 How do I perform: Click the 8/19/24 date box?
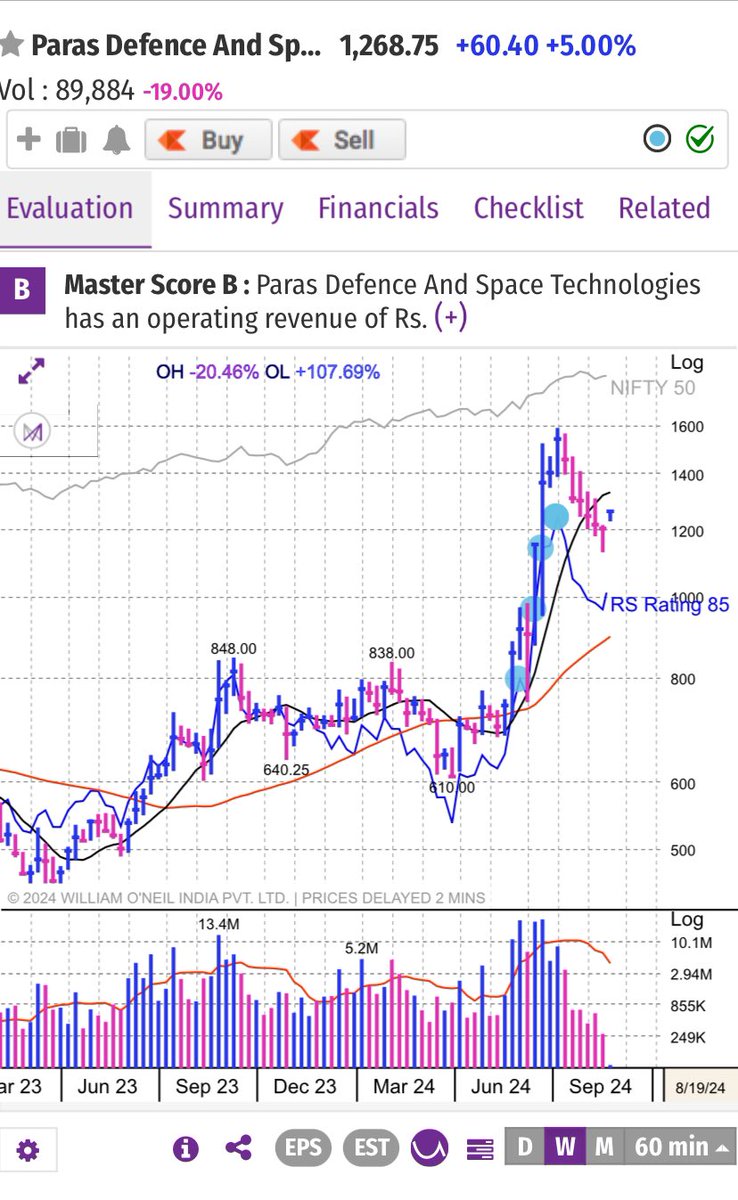pos(700,1087)
